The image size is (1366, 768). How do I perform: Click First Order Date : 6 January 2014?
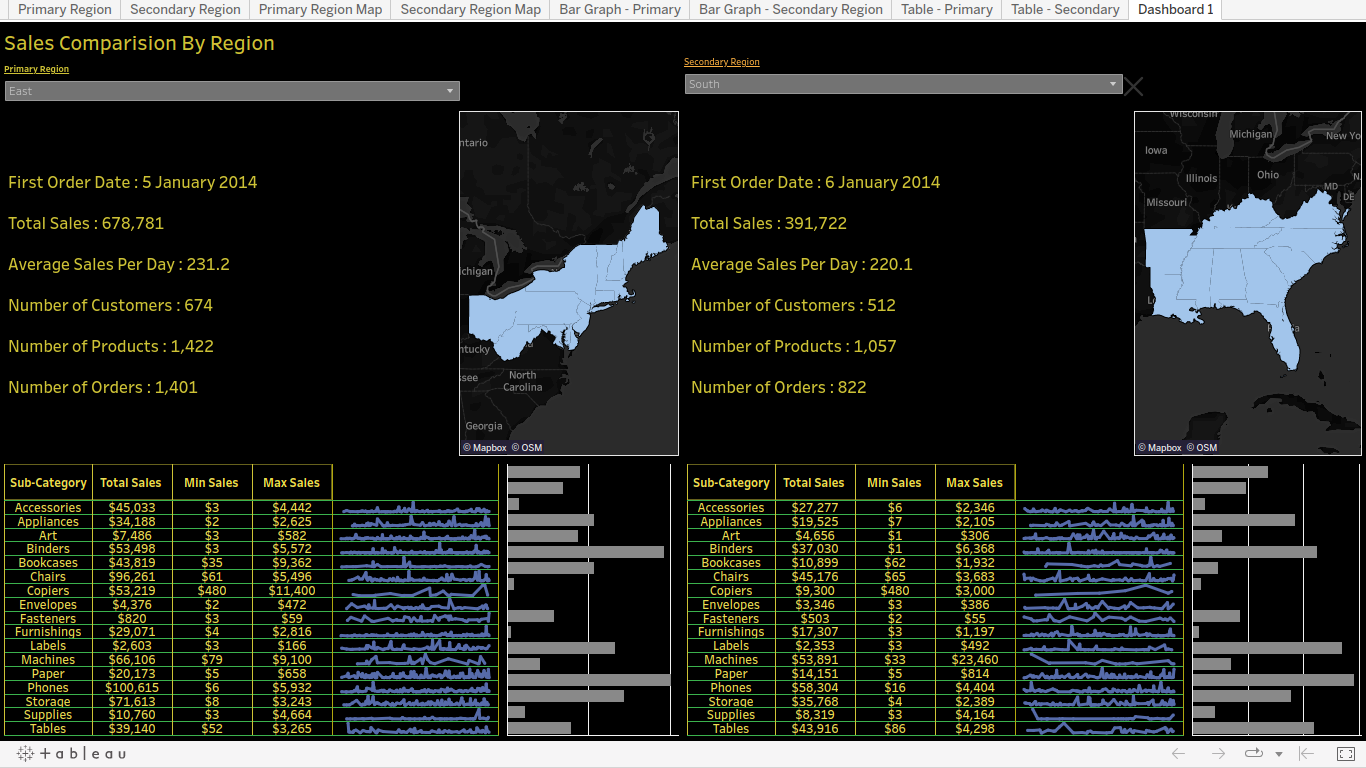coord(816,183)
